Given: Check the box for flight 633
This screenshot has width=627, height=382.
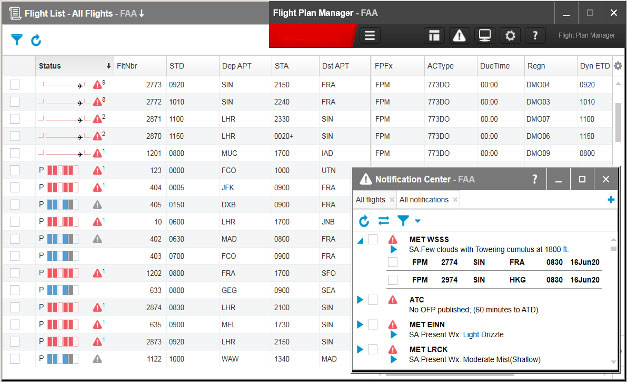Looking at the screenshot, I should [x=15, y=290].
